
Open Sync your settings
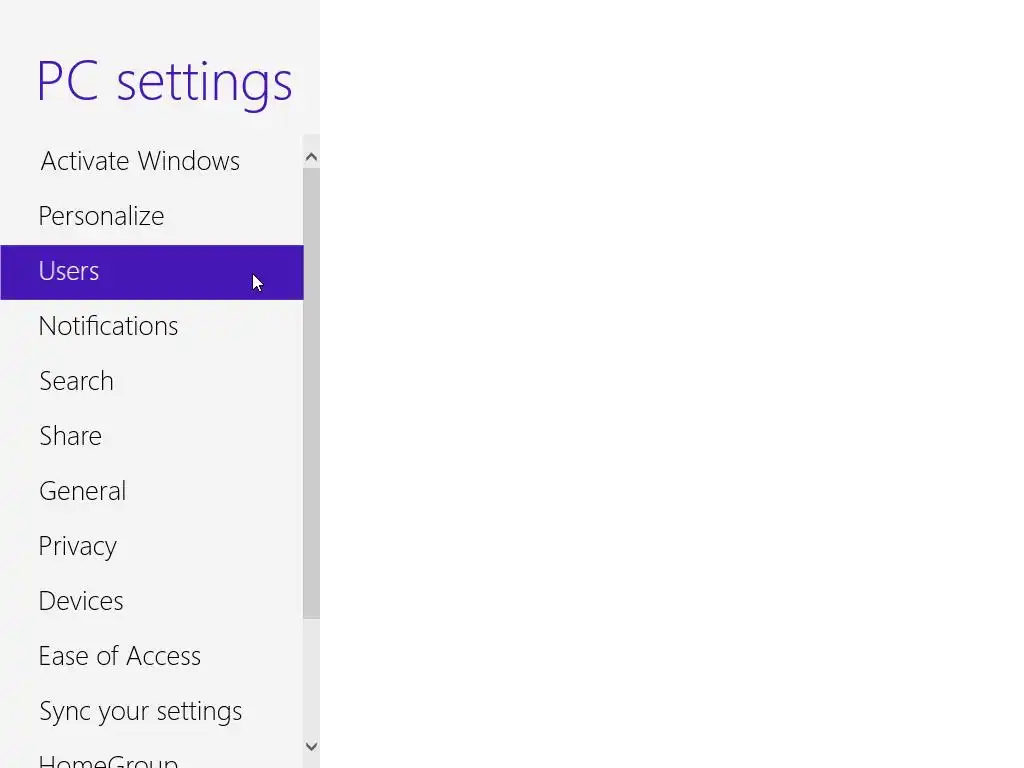pos(152,711)
